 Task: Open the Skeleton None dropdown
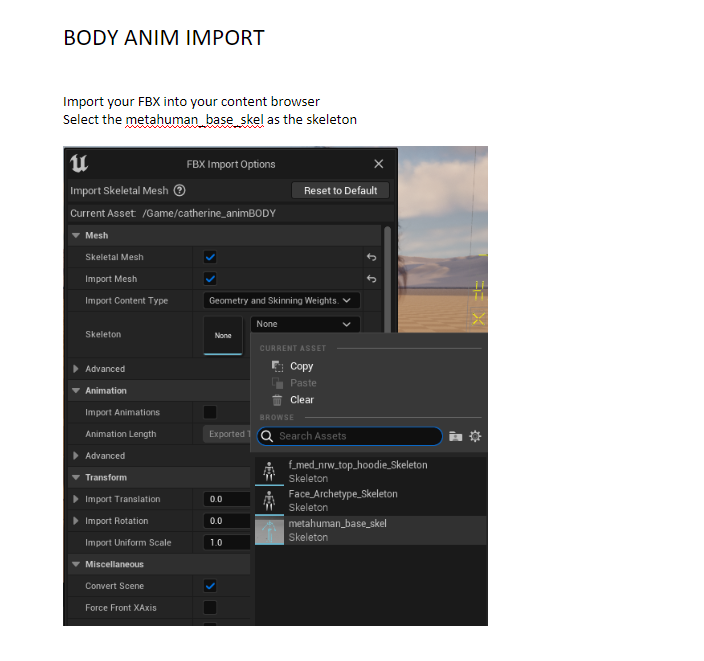tap(305, 324)
